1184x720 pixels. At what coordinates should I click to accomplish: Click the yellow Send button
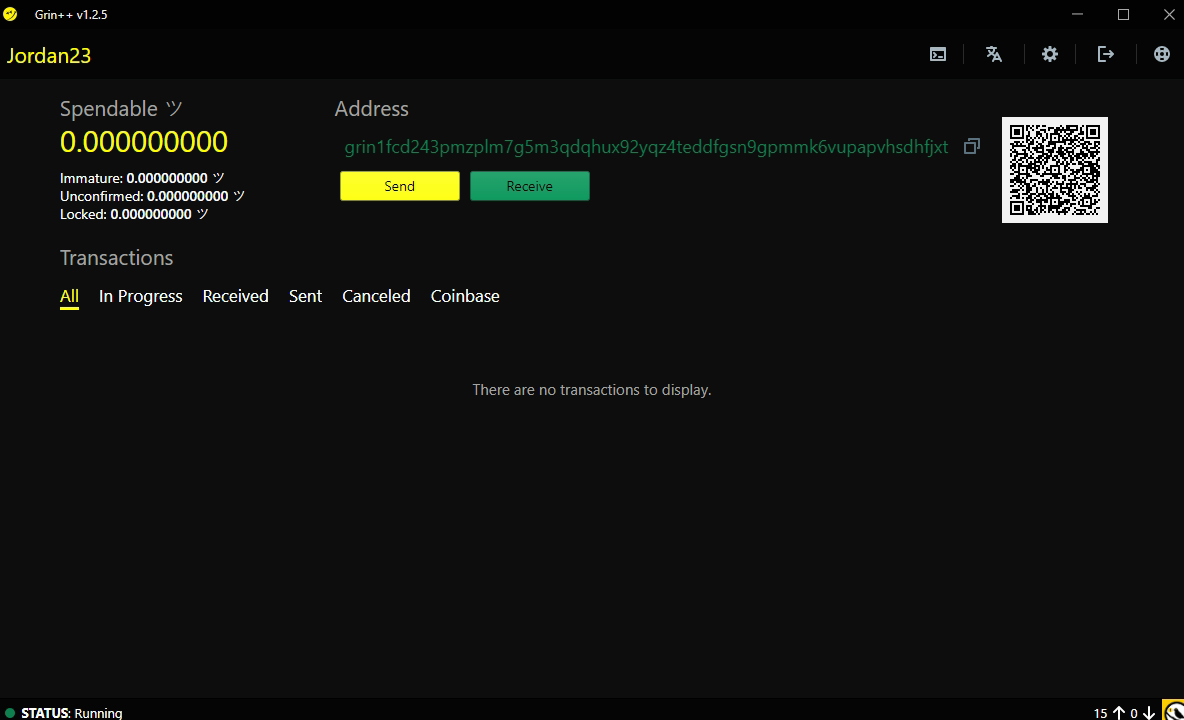[399, 186]
